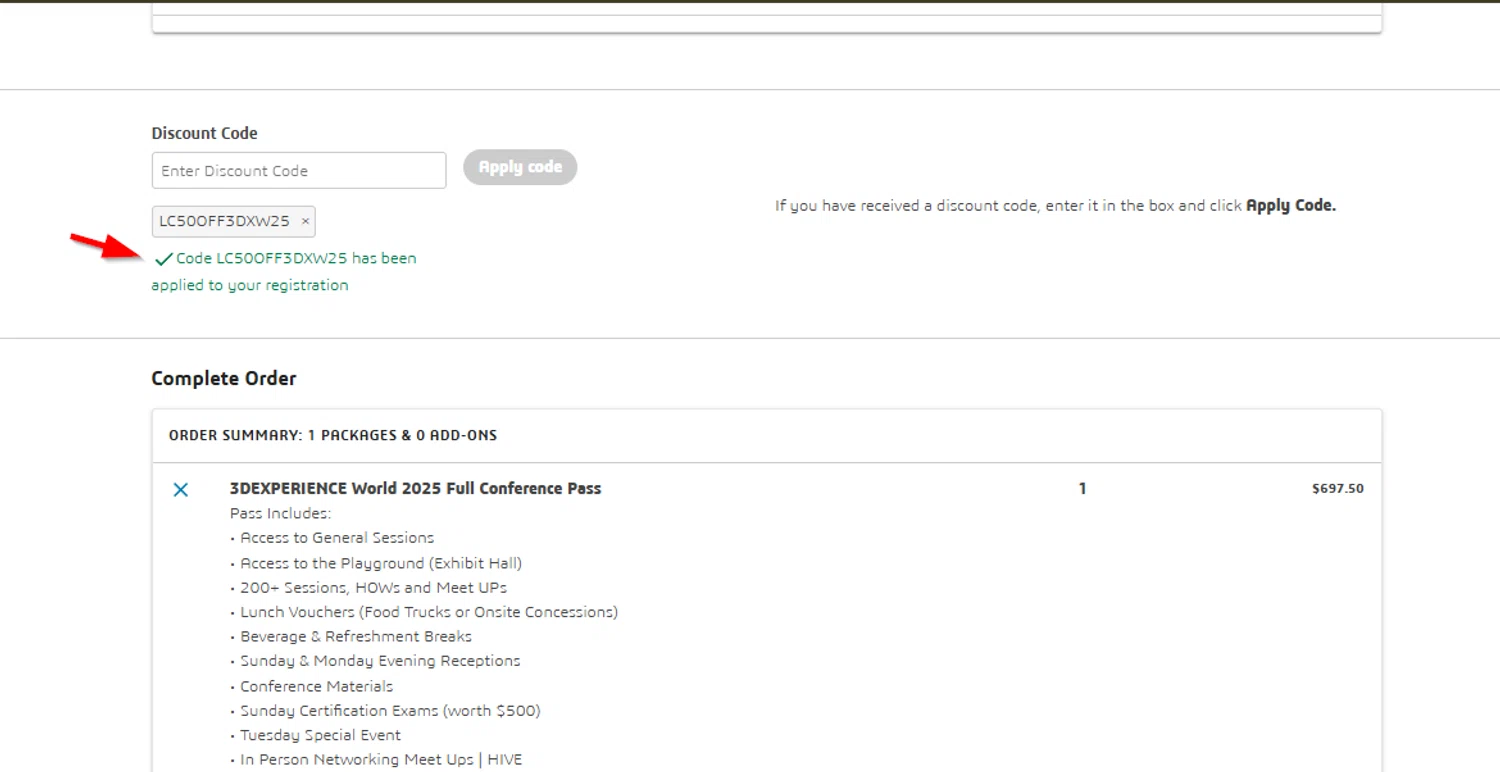The width and height of the screenshot is (1500, 772).
Task: Click 'Pass Includes:' text
Action: click(280, 514)
